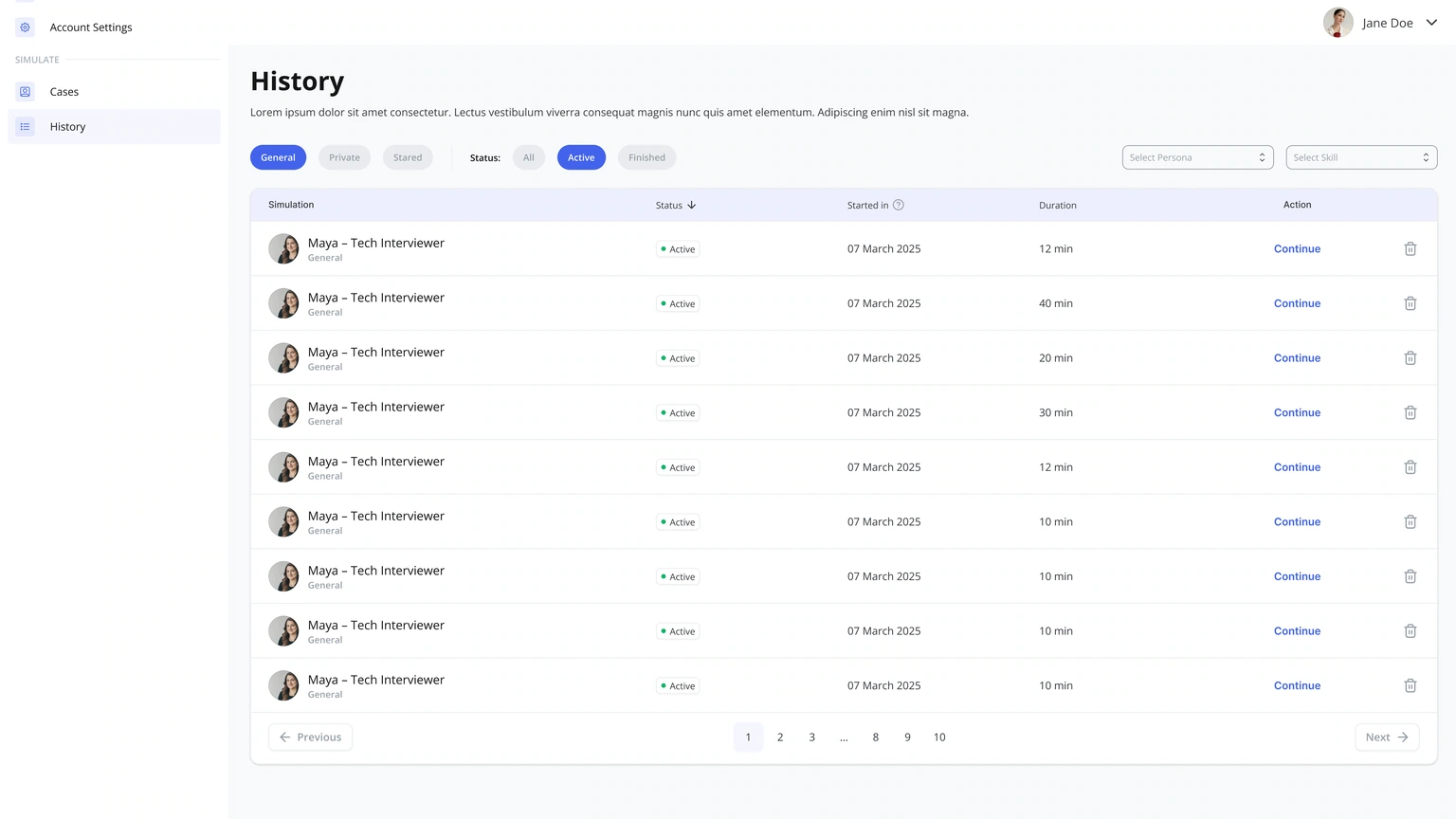
Task: Click the 30 min duration cell
Action: [1056, 412]
